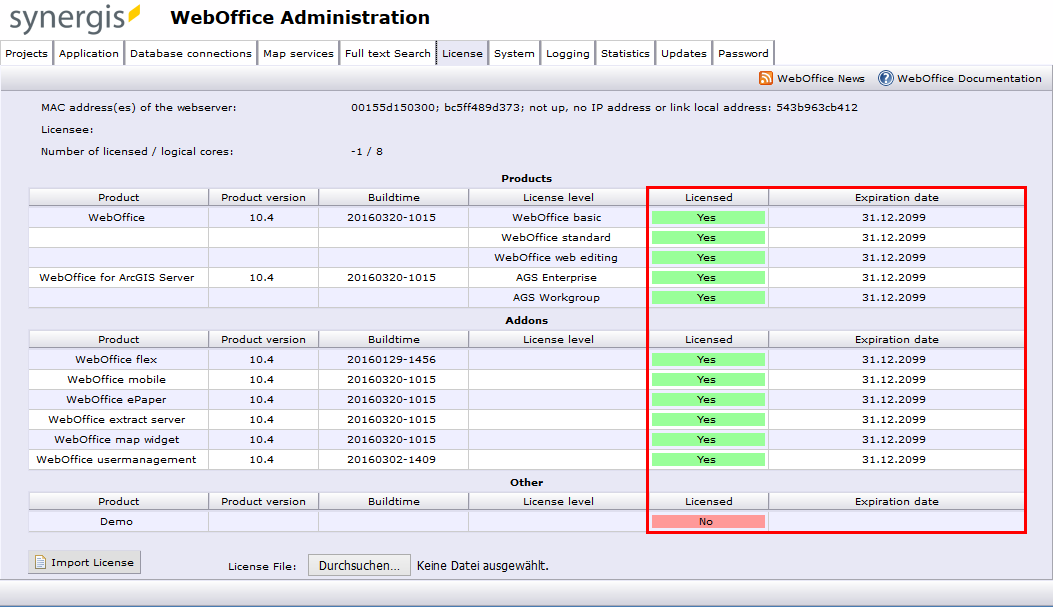Click the WebOffice News link

point(820,78)
